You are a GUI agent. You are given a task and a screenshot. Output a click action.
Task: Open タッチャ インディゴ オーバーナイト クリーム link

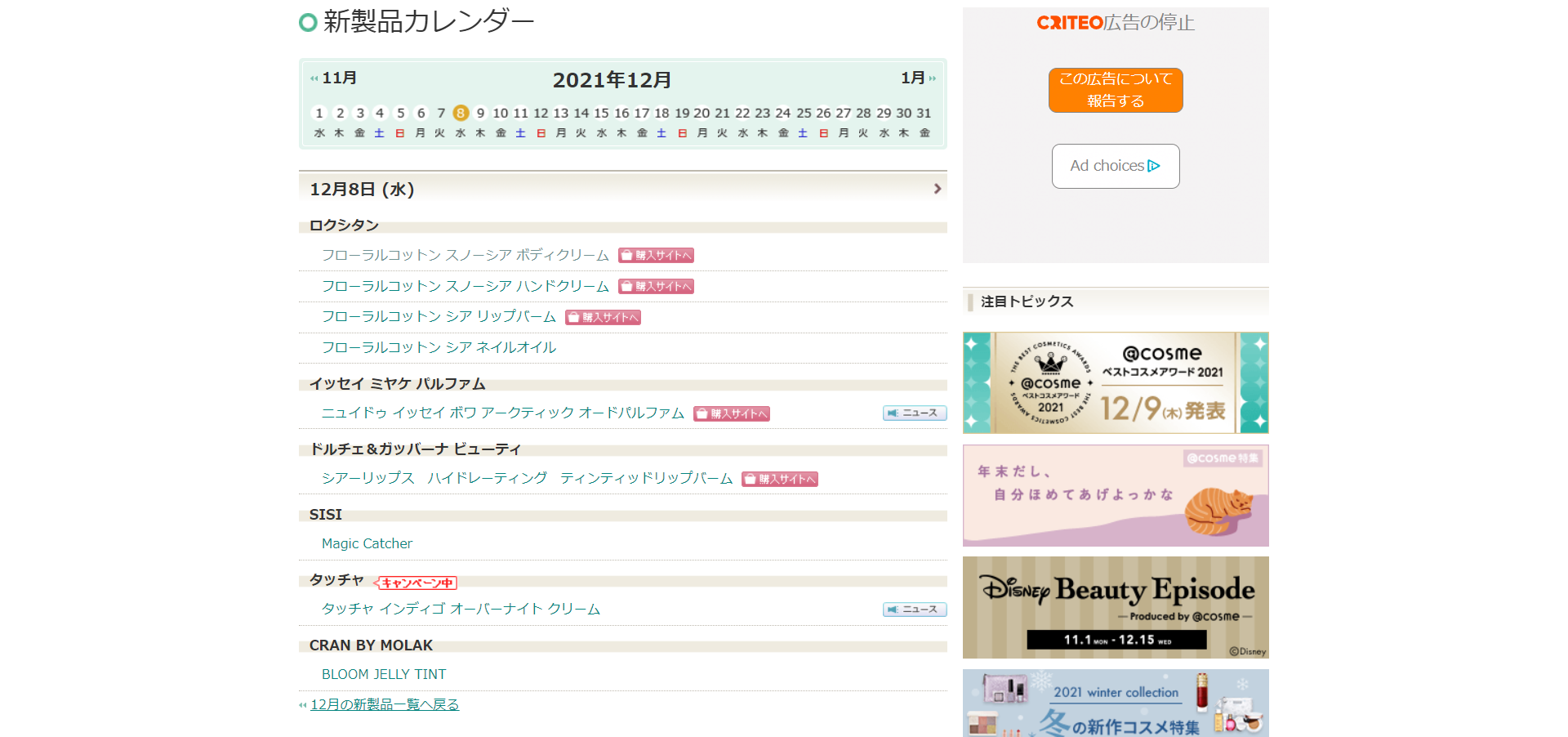tap(461, 609)
